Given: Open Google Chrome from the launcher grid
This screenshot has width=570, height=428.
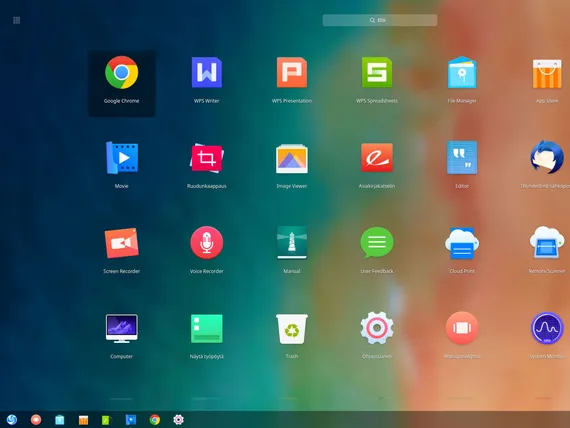Looking at the screenshot, I should click(121, 72).
